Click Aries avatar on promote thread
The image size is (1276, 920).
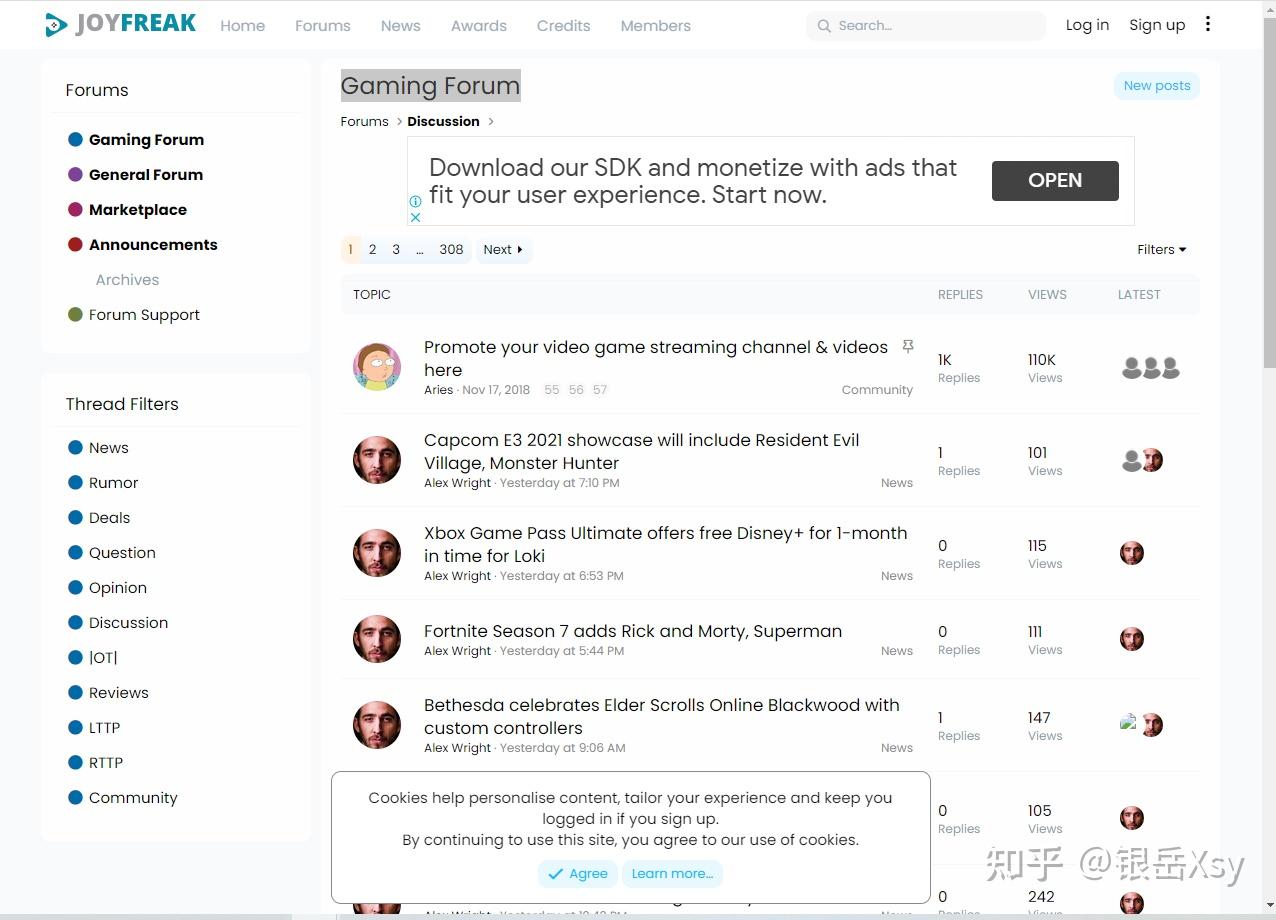[377, 367]
